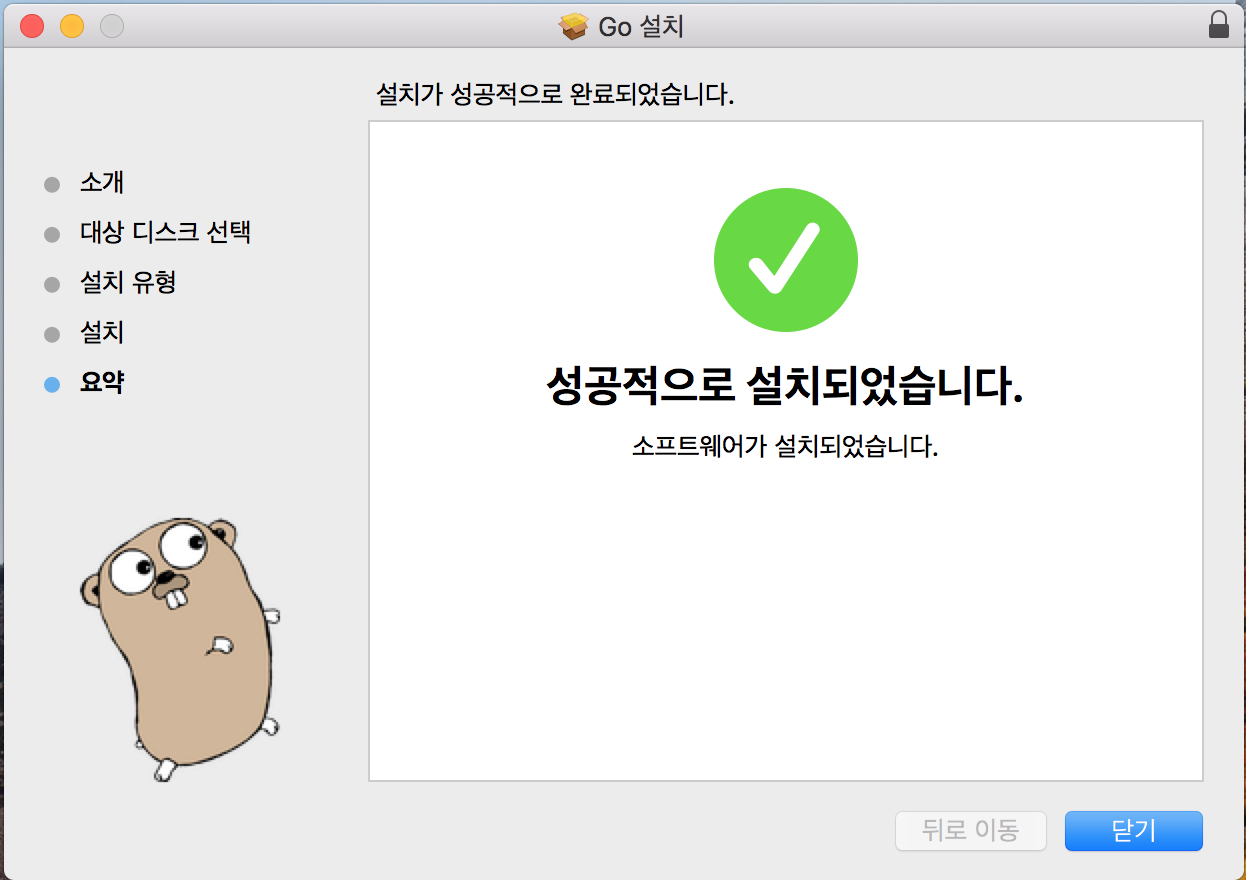The height and width of the screenshot is (880, 1246).
Task: Click the gray bullet next to 설치 유형
Action: (52, 284)
